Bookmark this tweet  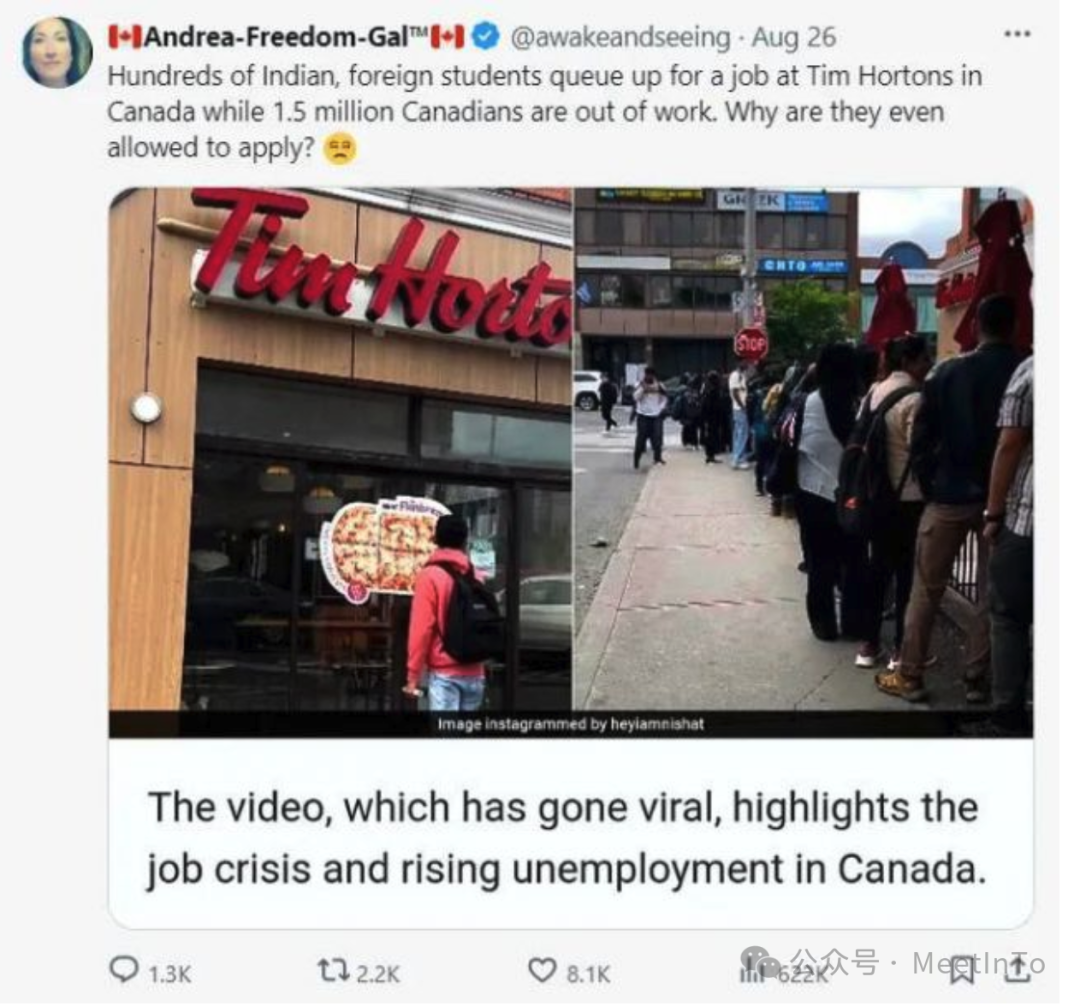pyautogui.click(x=962, y=972)
